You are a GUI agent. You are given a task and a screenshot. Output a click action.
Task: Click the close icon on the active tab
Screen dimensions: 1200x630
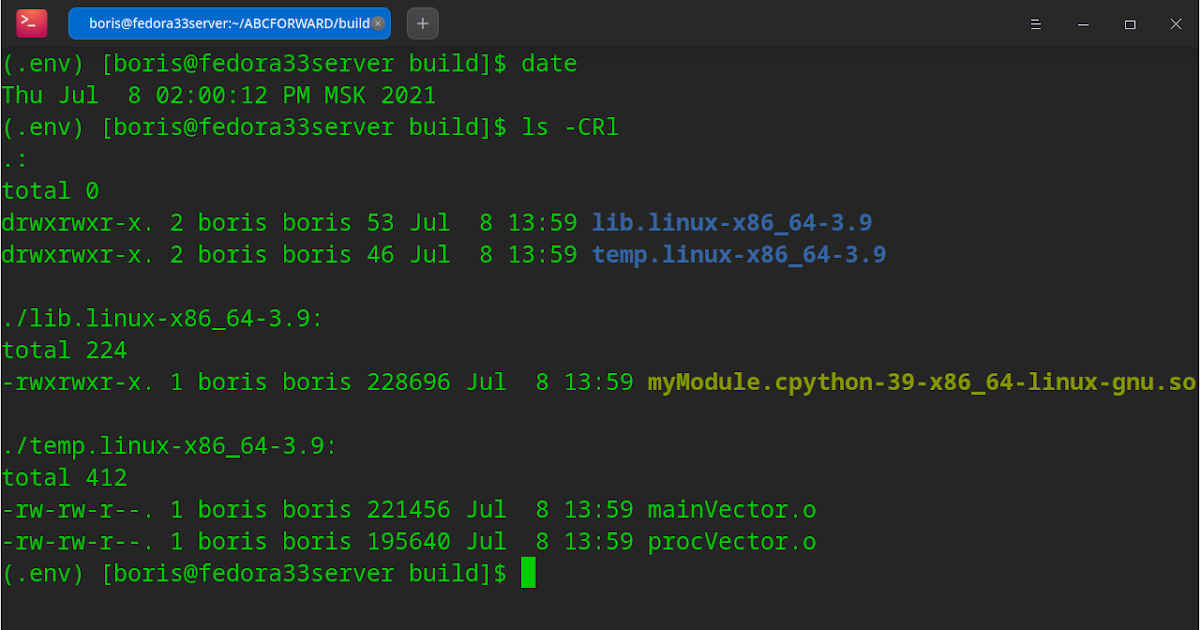(x=379, y=23)
